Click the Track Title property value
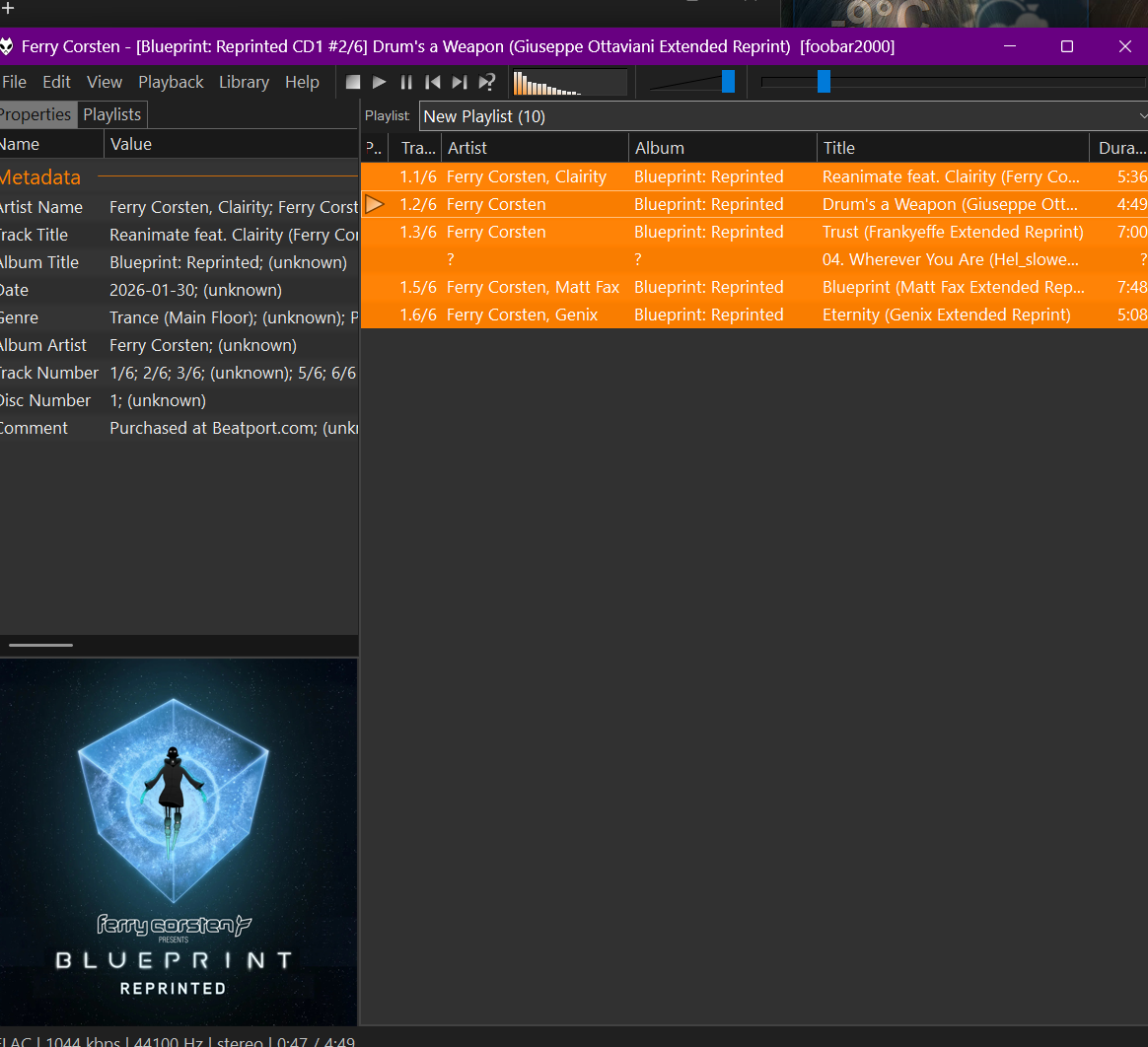 click(x=234, y=235)
